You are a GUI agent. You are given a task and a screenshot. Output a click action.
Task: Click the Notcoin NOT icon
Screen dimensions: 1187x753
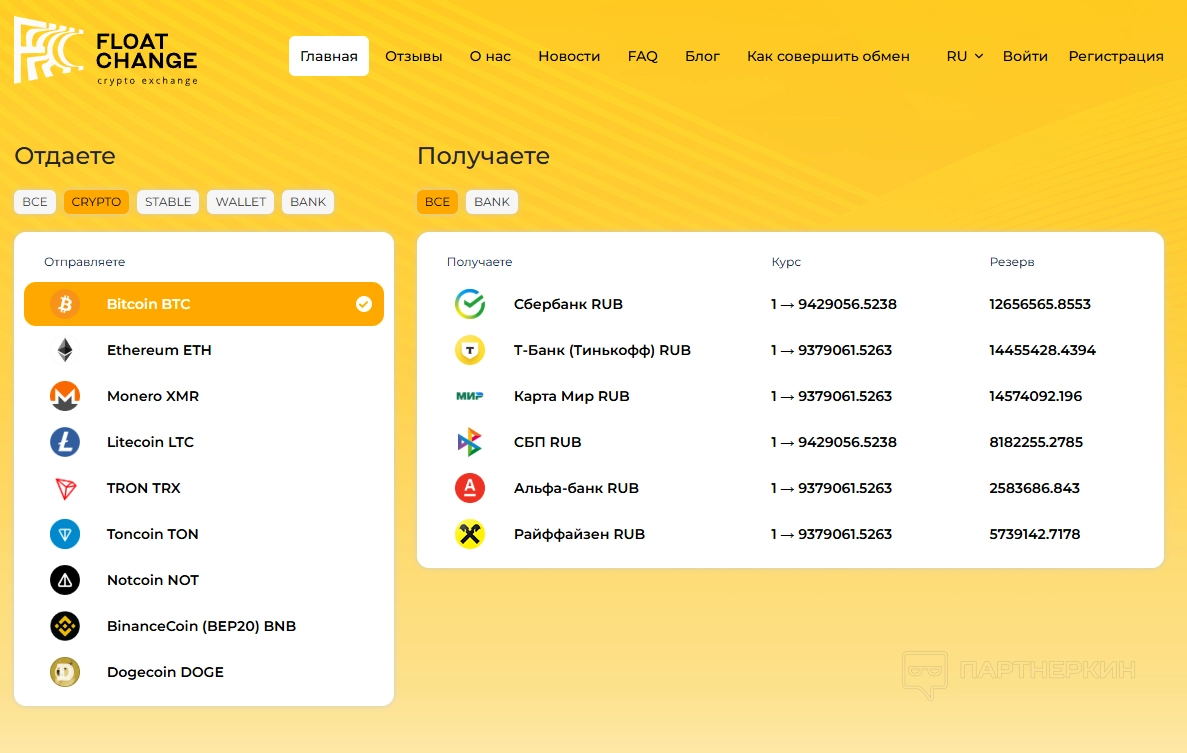pos(65,580)
